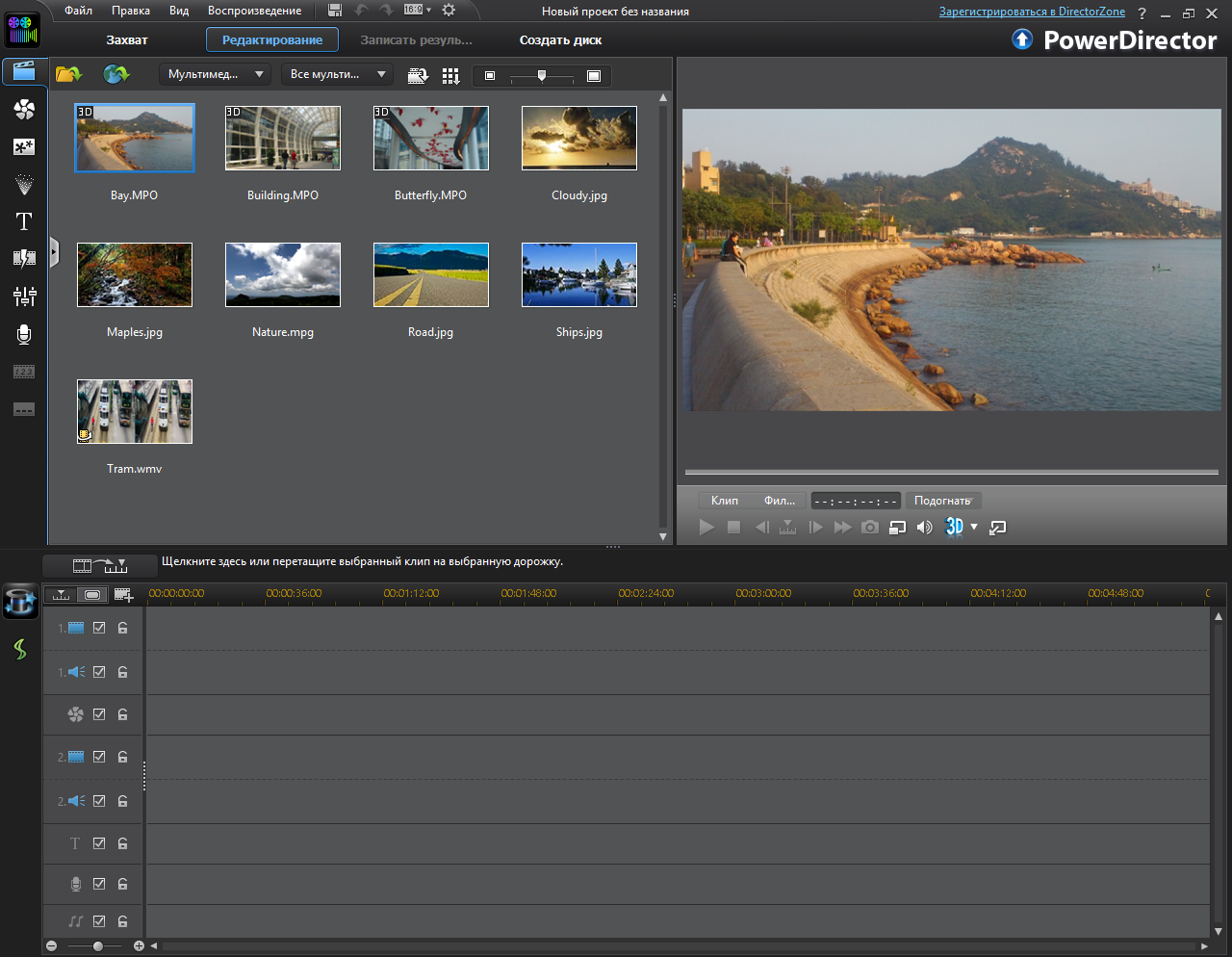Switch to the Захват tab
Image resolution: width=1232 pixels, height=957 pixels.
(125, 39)
